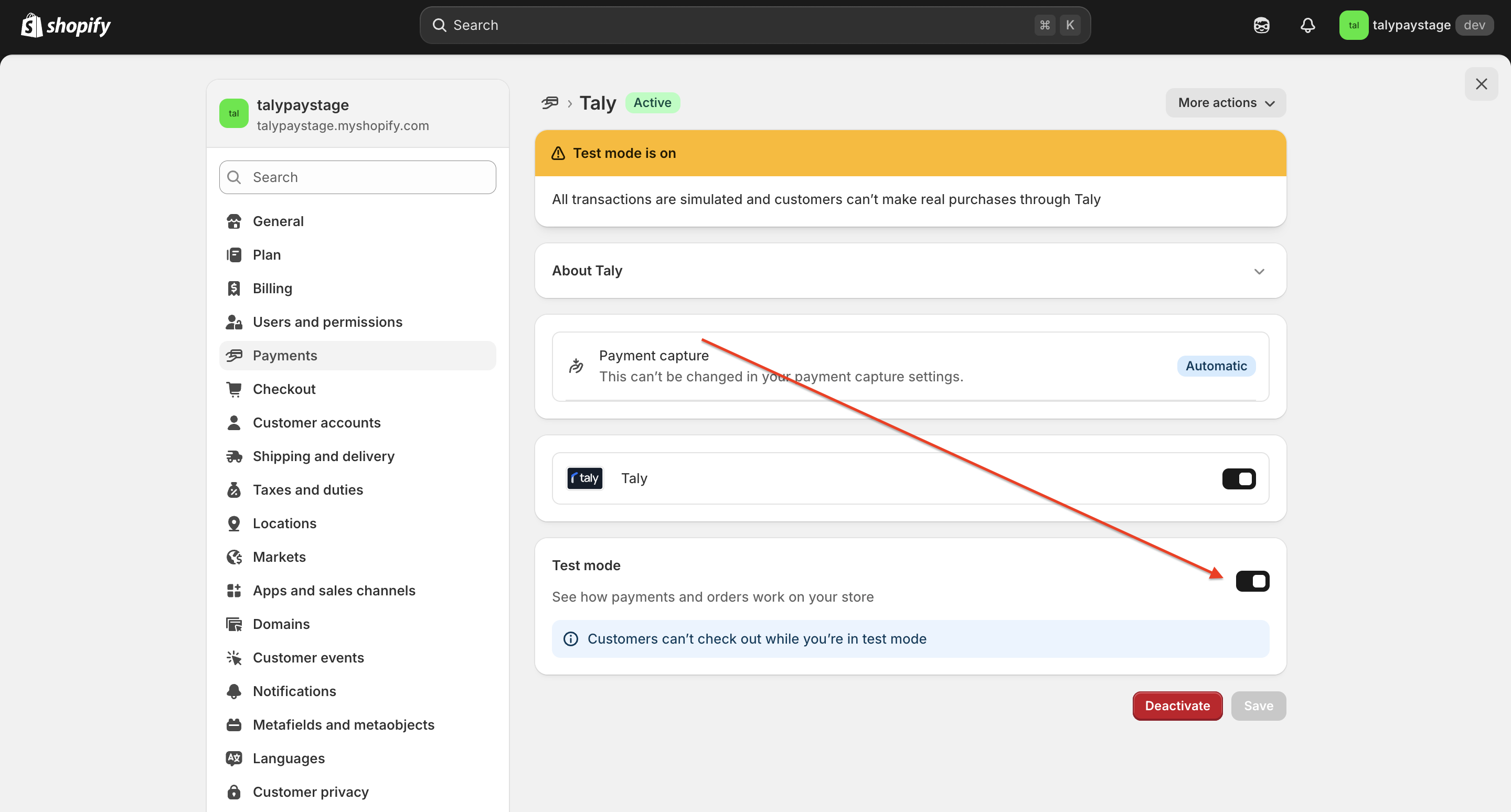Open the Sidekick assistant icon

(x=1261, y=25)
